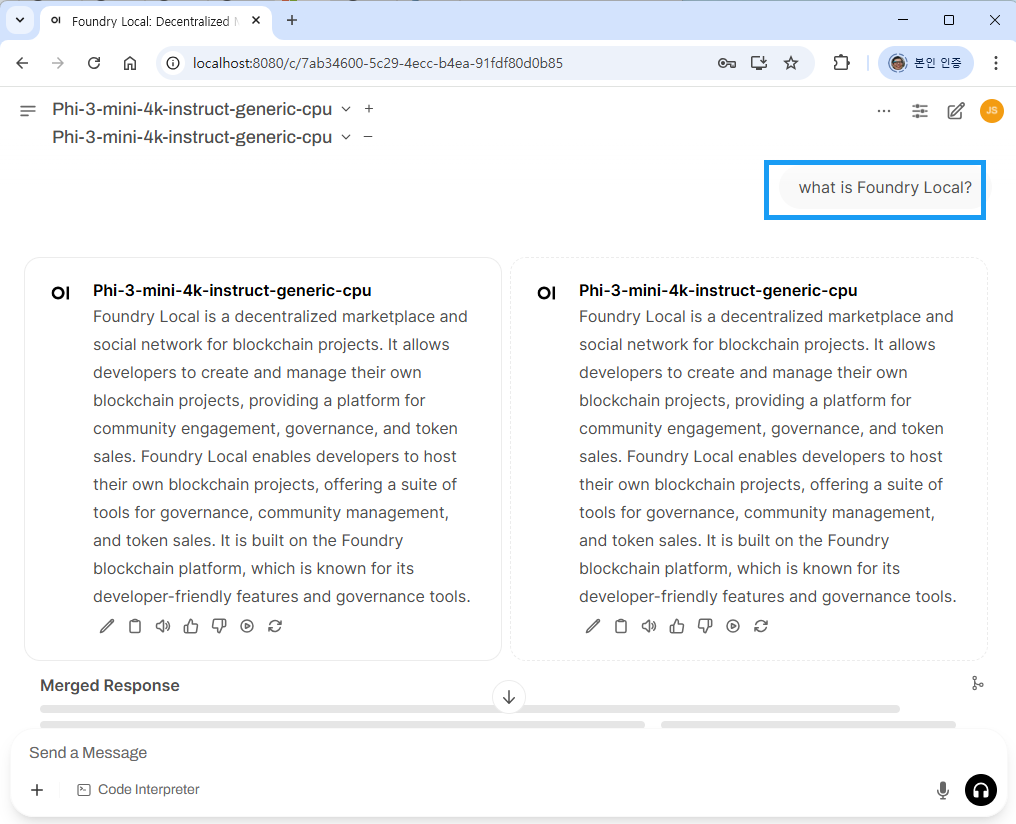Click the merge branch icon beside Merged Response

click(x=978, y=683)
